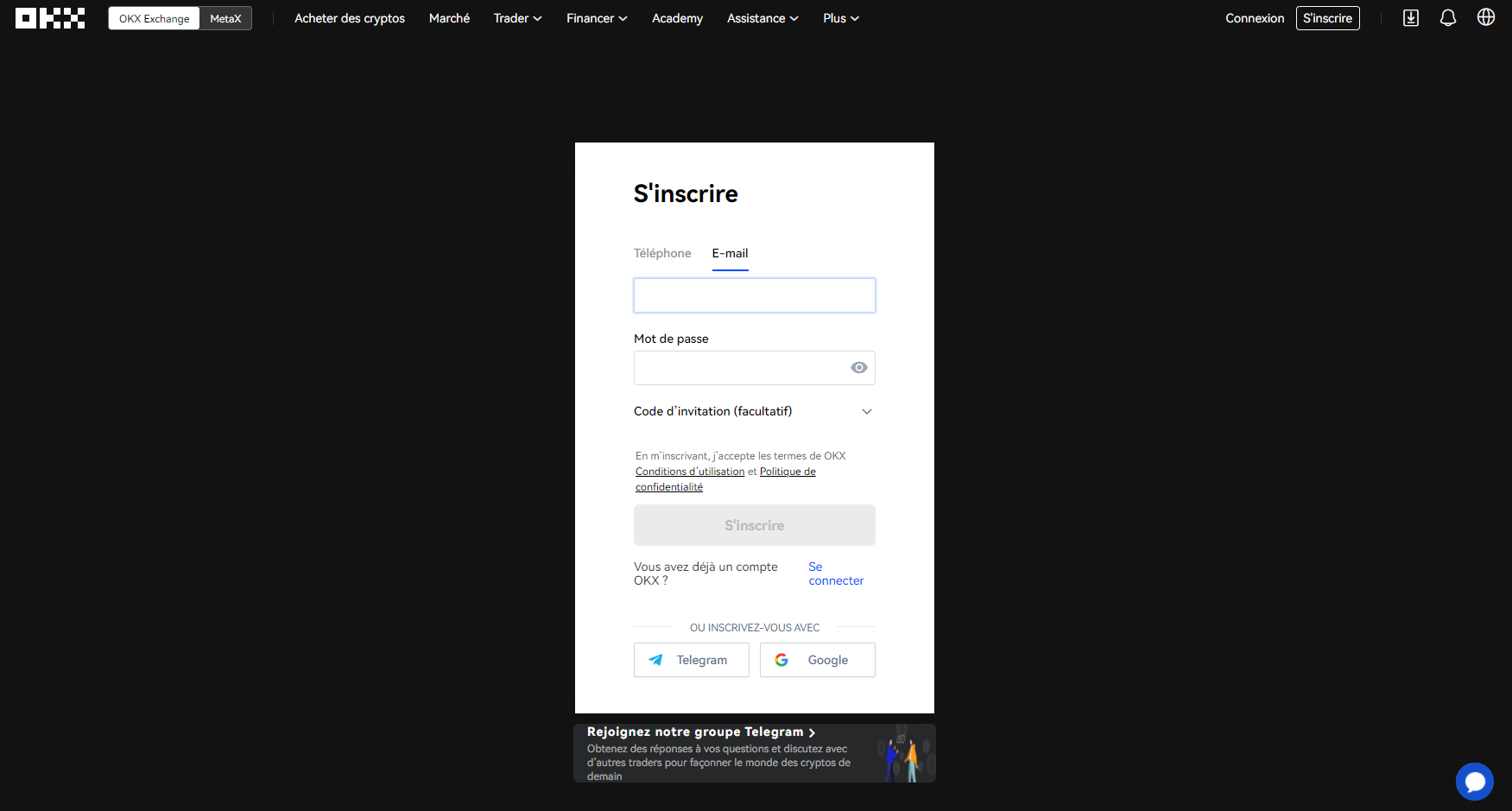Click the chevron after 'groupe Telegram'
Viewport: 1512px width, 811px height.
pyautogui.click(x=812, y=732)
